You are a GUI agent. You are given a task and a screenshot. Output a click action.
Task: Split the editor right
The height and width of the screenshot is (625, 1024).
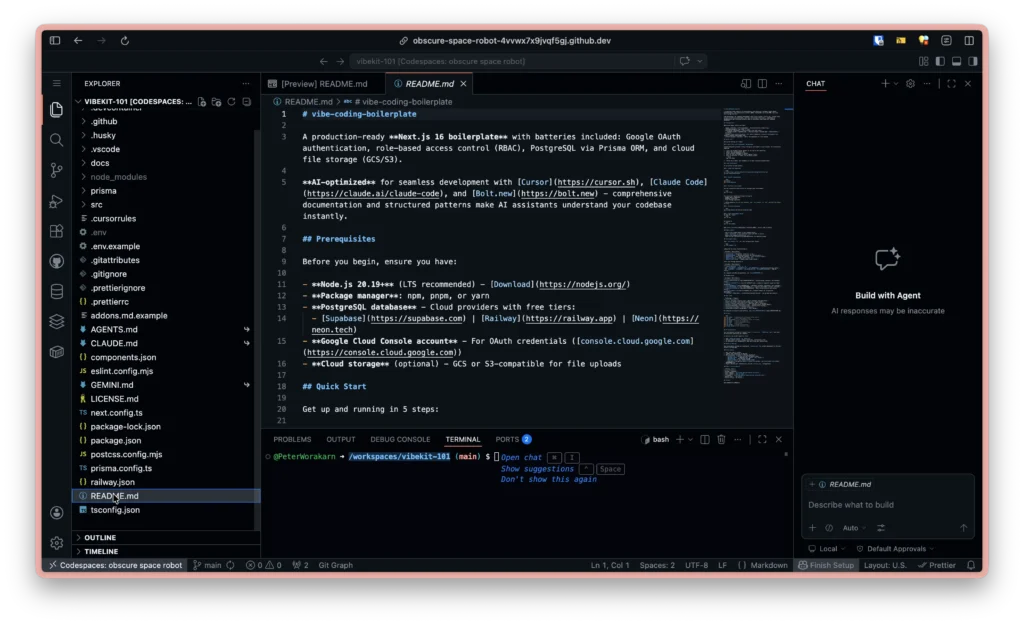(762, 84)
